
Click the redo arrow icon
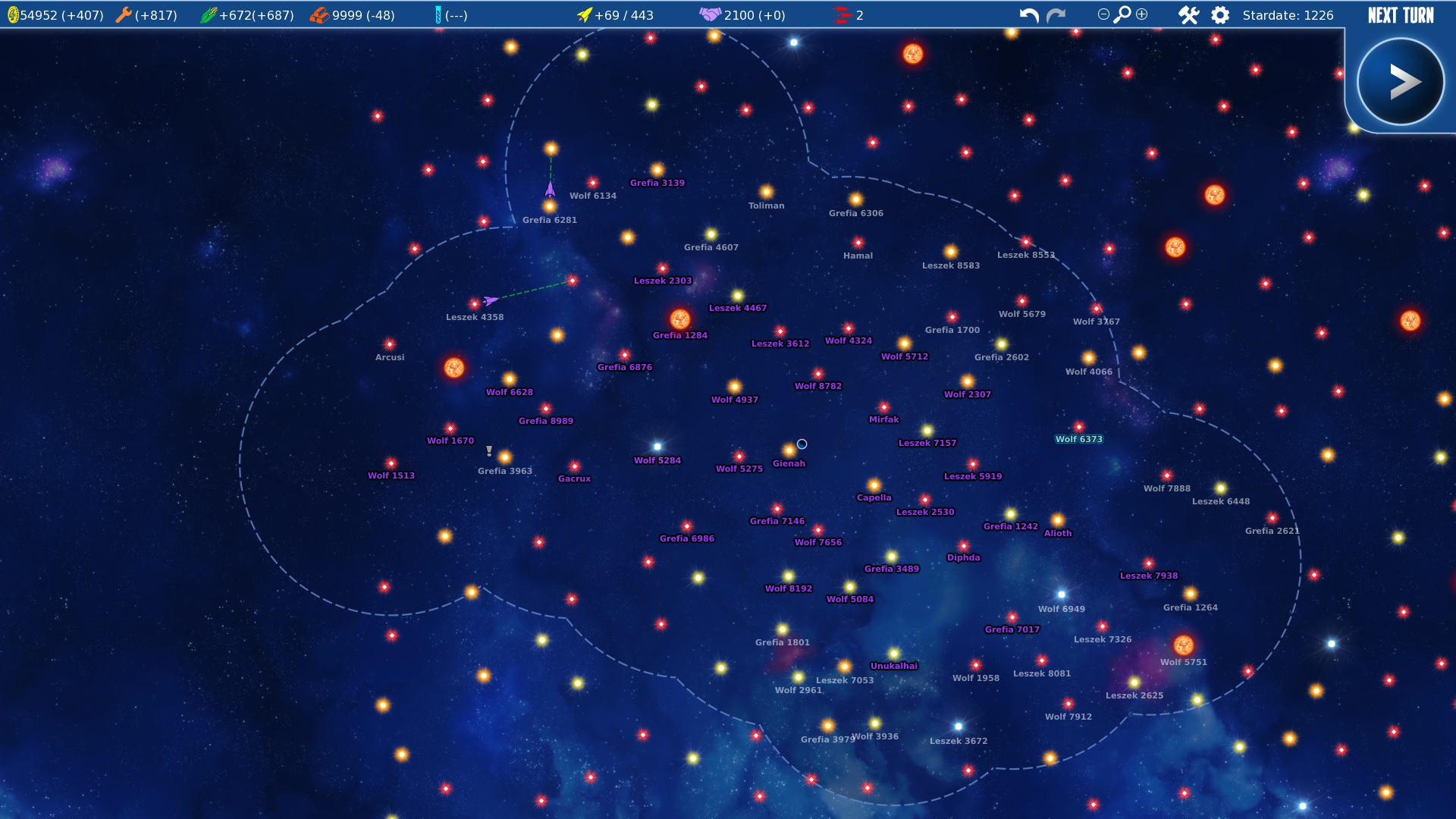point(1056,15)
